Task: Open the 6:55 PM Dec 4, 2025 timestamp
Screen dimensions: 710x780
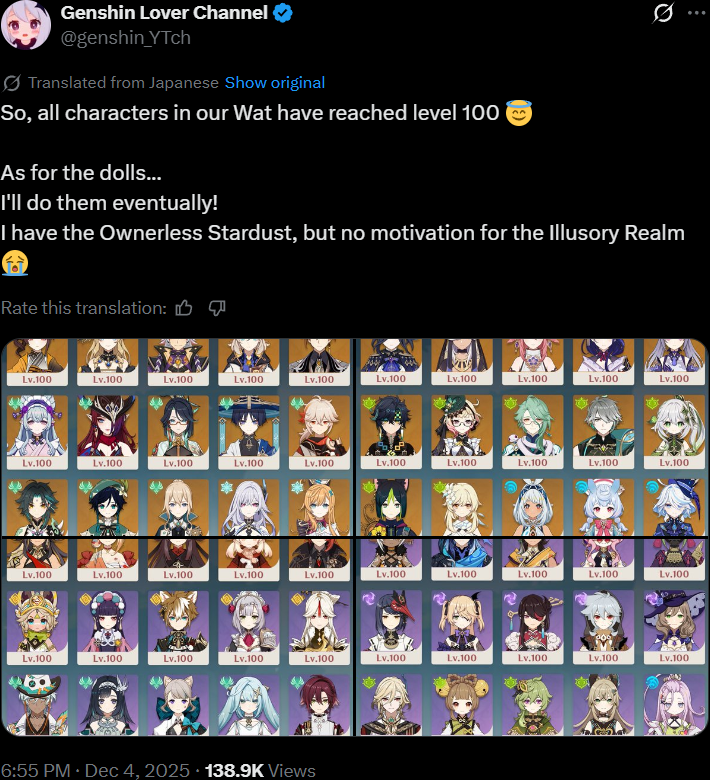Action: (95, 771)
